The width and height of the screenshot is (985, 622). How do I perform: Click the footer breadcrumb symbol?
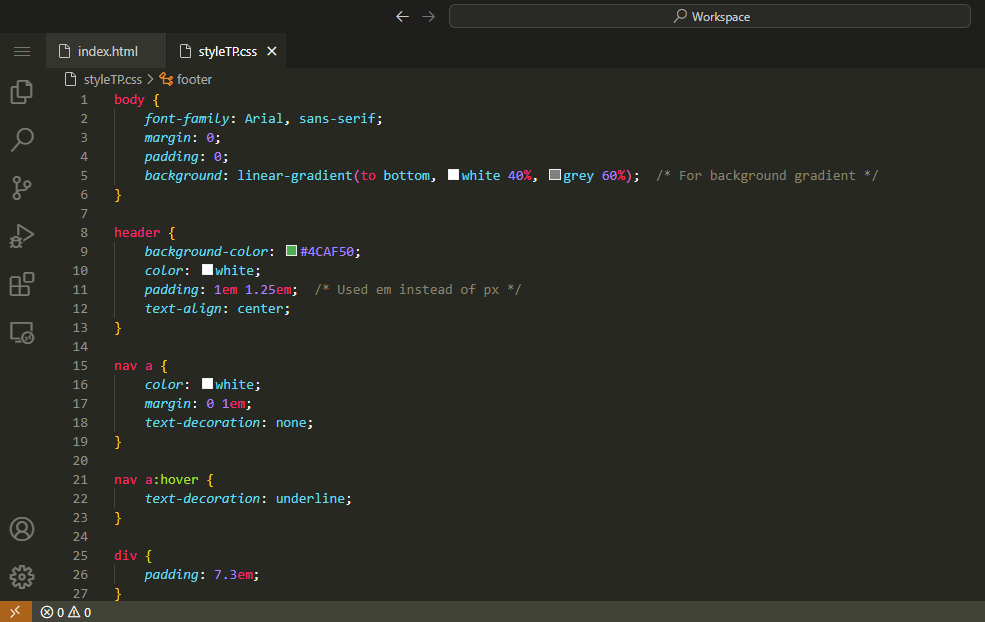[x=194, y=79]
